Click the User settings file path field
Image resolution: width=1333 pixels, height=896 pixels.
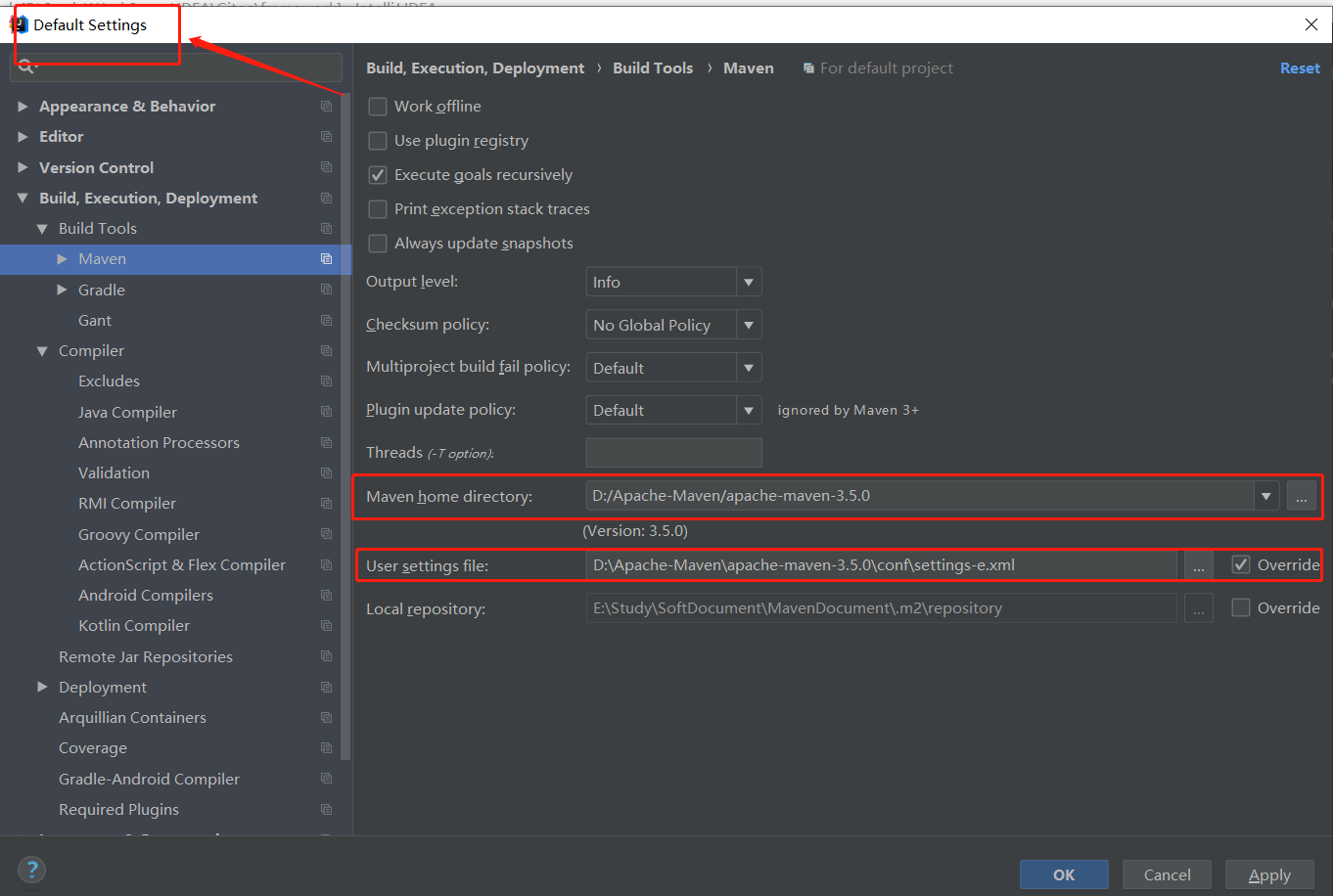(881, 564)
